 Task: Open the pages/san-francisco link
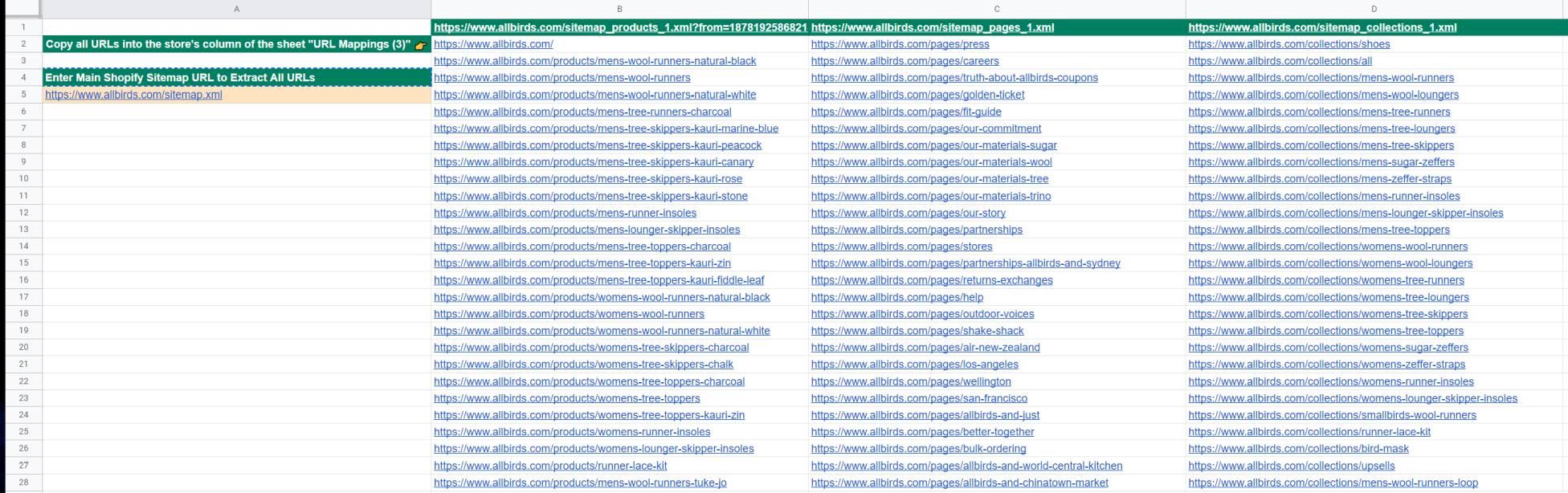[x=919, y=398]
